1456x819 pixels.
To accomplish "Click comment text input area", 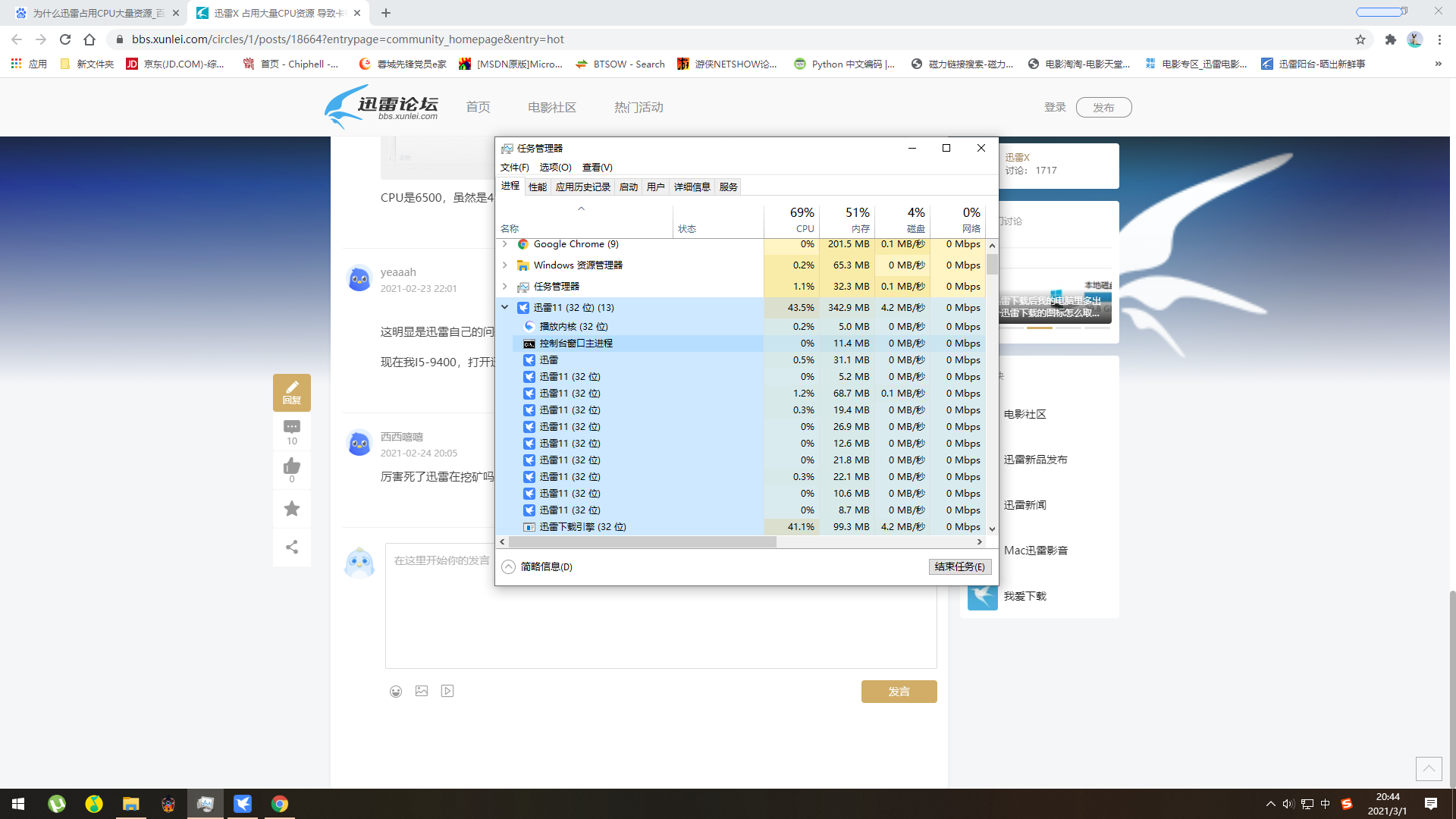I will pyautogui.click(x=661, y=605).
